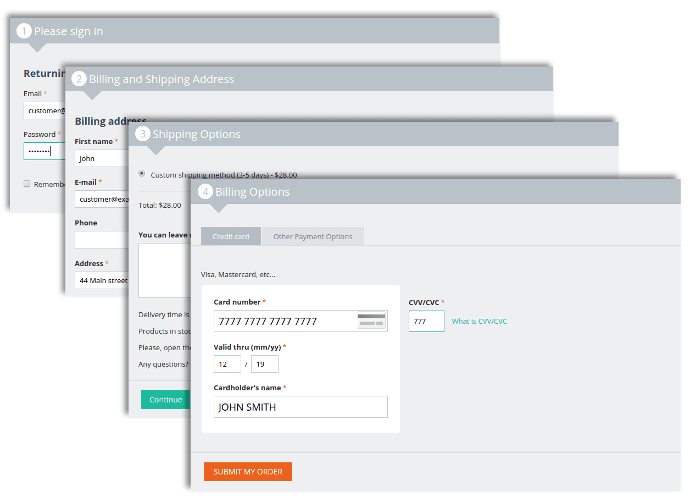Viewport: 690px width, 503px height.
Task: Click the step 4 number badge
Action: point(206,192)
